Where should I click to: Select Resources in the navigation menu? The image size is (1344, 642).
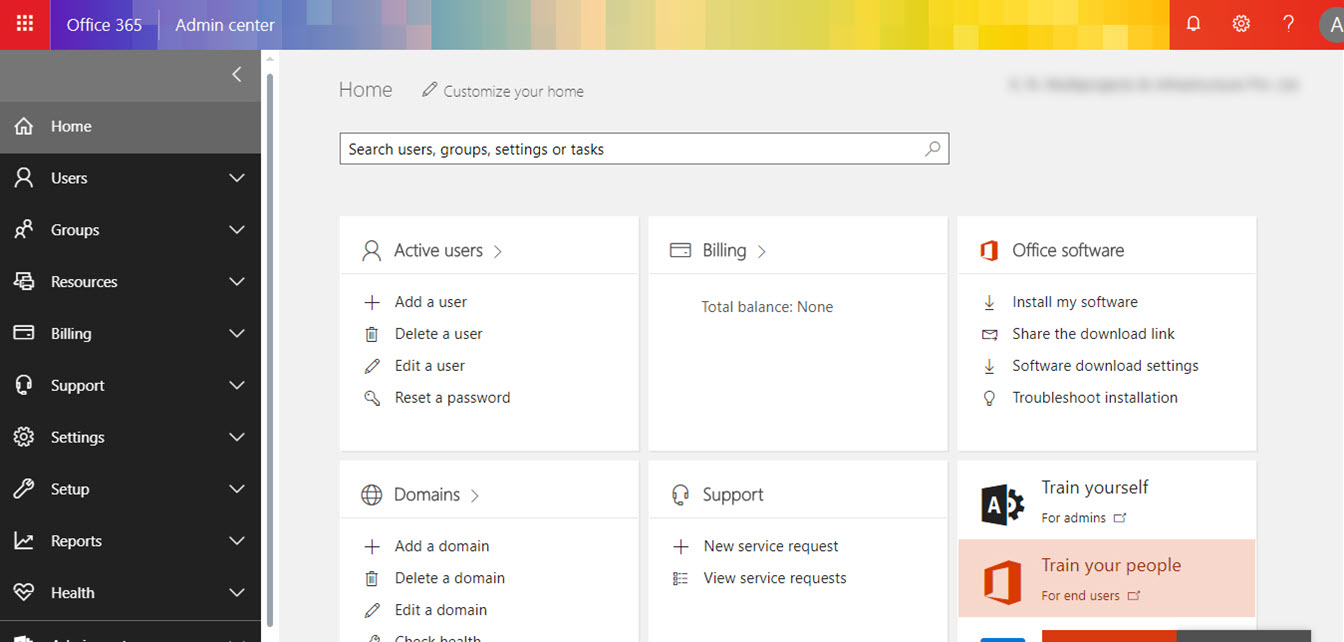130,282
